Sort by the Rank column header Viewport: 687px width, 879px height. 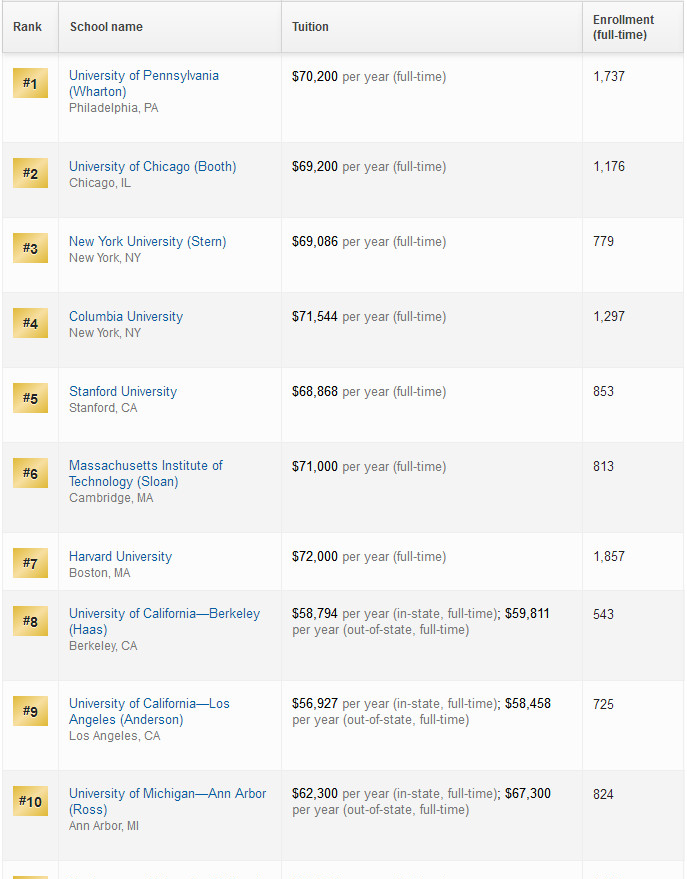28,27
